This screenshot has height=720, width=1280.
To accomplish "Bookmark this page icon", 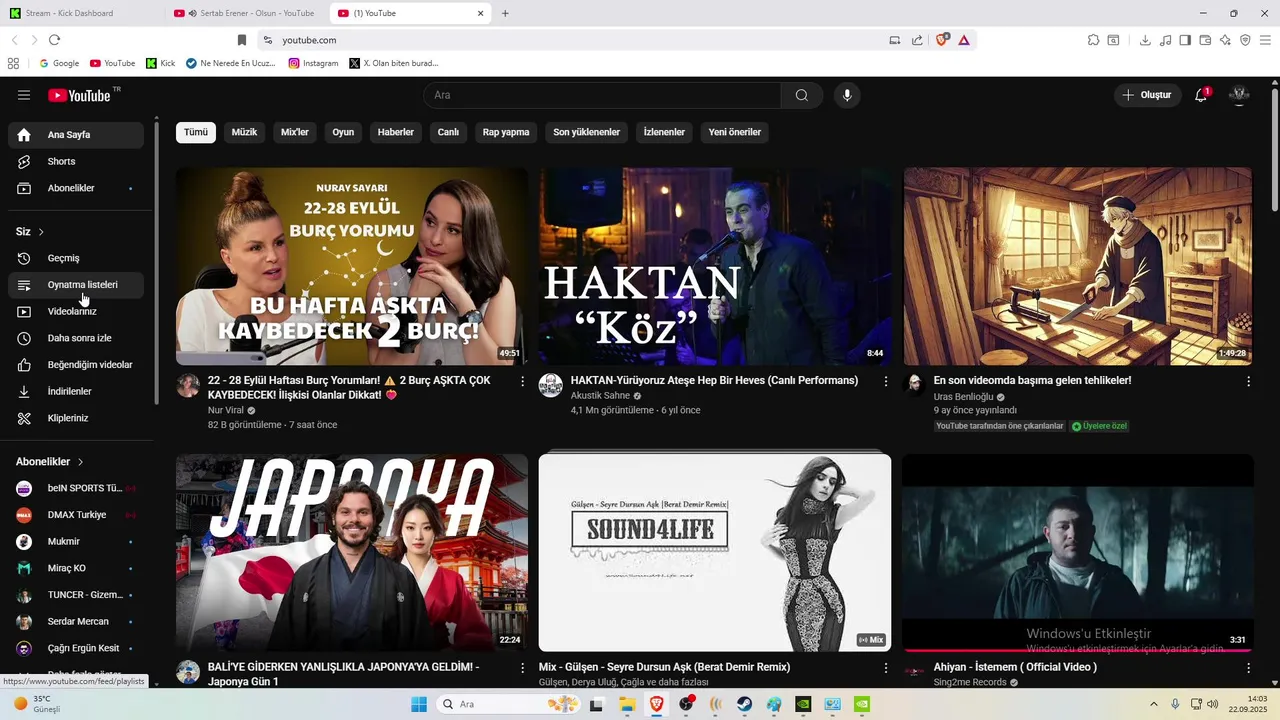I will [x=241, y=40].
